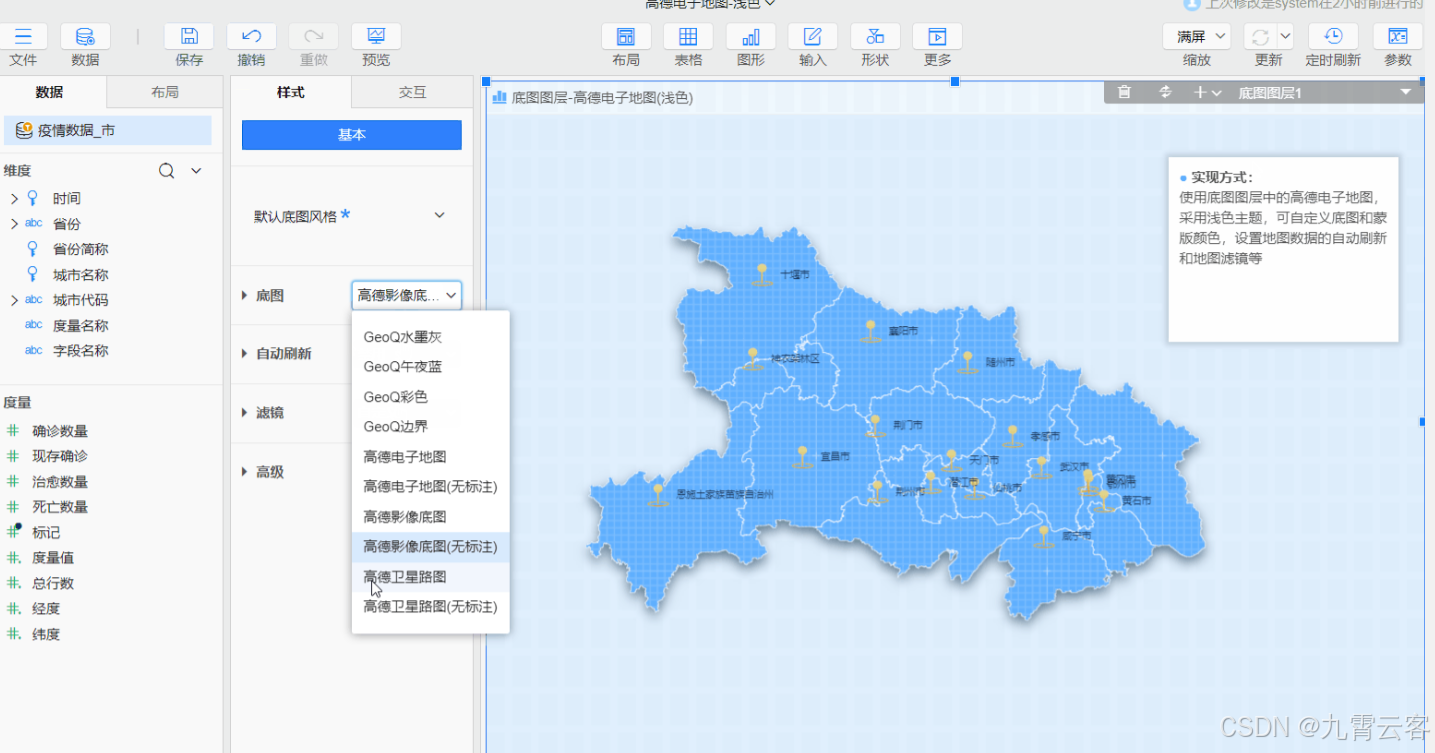Expand the 时间 dimension node
The image size is (1435, 753).
[x=14, y=199]
